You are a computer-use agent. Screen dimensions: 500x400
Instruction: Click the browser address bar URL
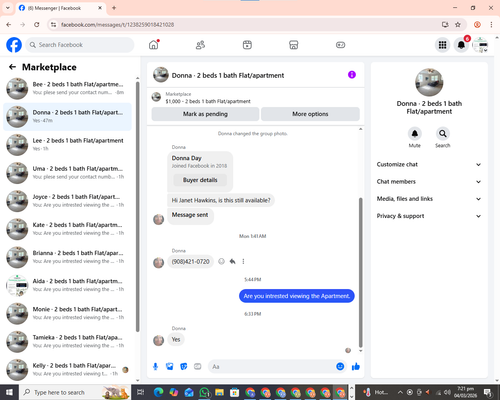pos(117,25)
